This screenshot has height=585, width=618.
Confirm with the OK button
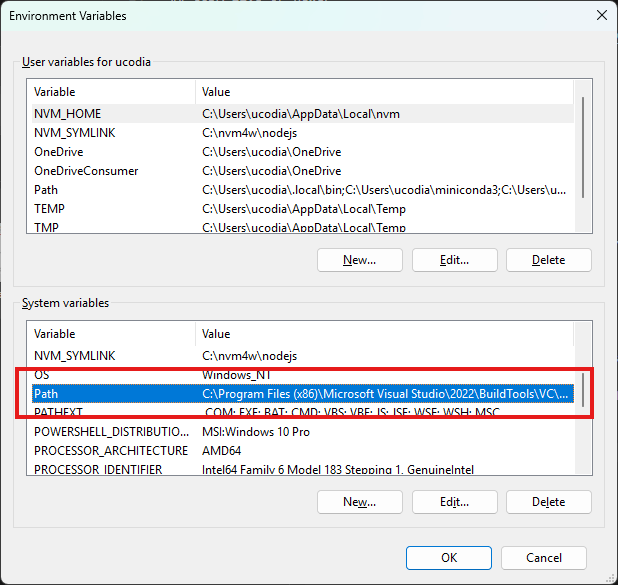449,557
